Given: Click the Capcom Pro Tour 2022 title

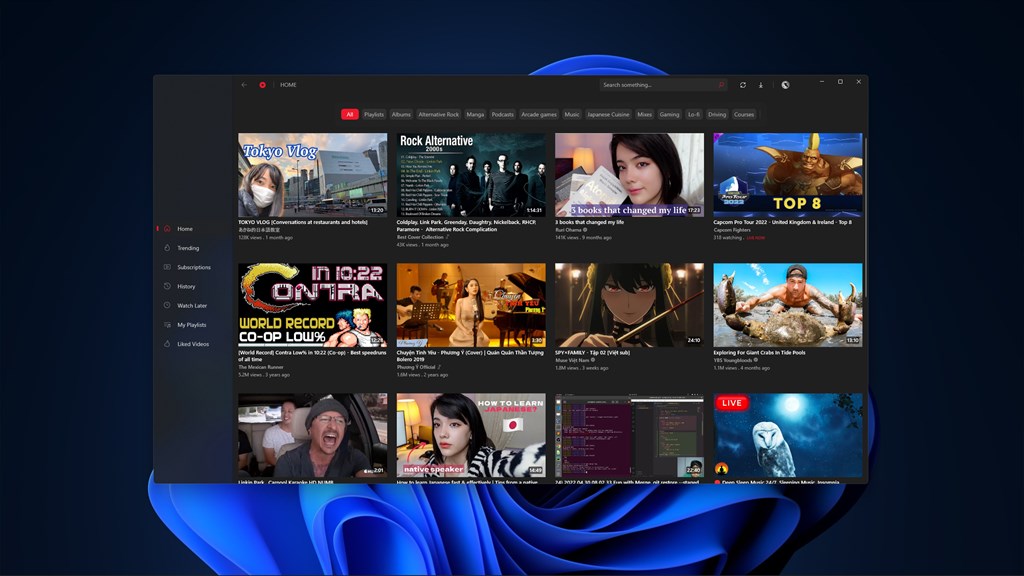Looking at the screenshot, I should [782, 222].
